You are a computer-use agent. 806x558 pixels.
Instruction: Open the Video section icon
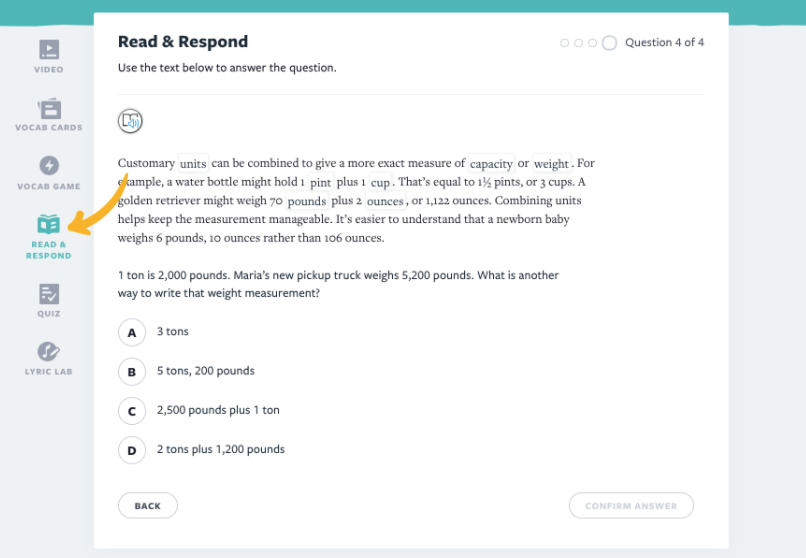pos(49,50)
